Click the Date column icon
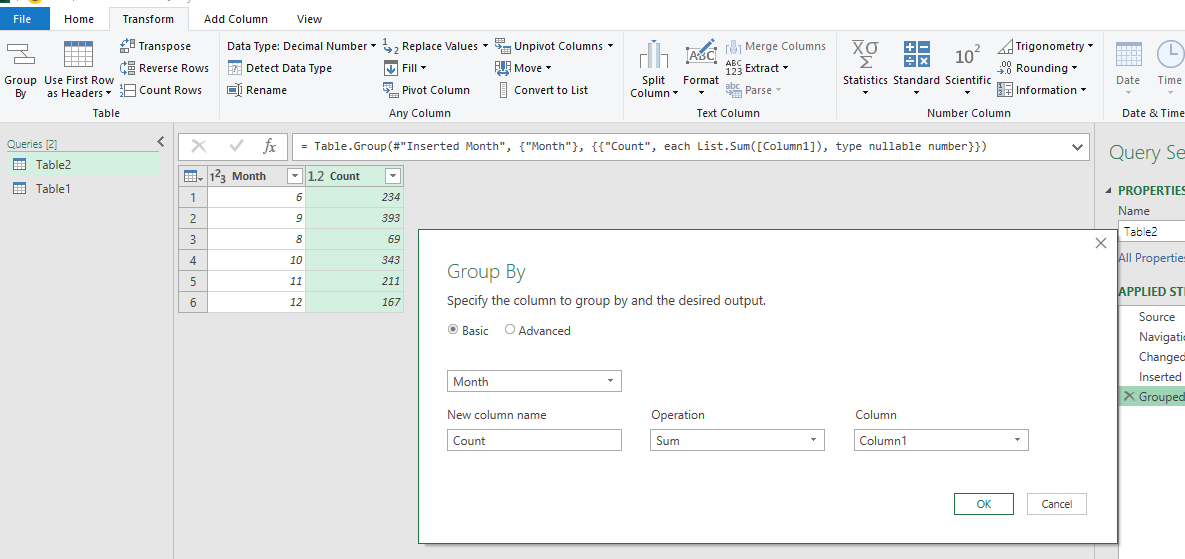 (x=1128, y=54)
